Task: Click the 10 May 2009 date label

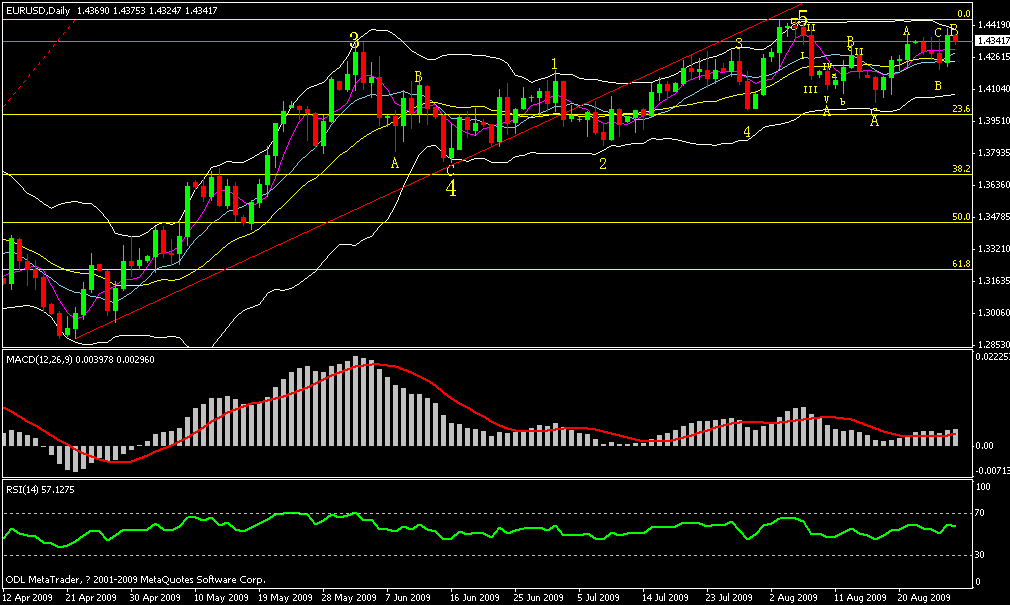Action: click(221, 597)
